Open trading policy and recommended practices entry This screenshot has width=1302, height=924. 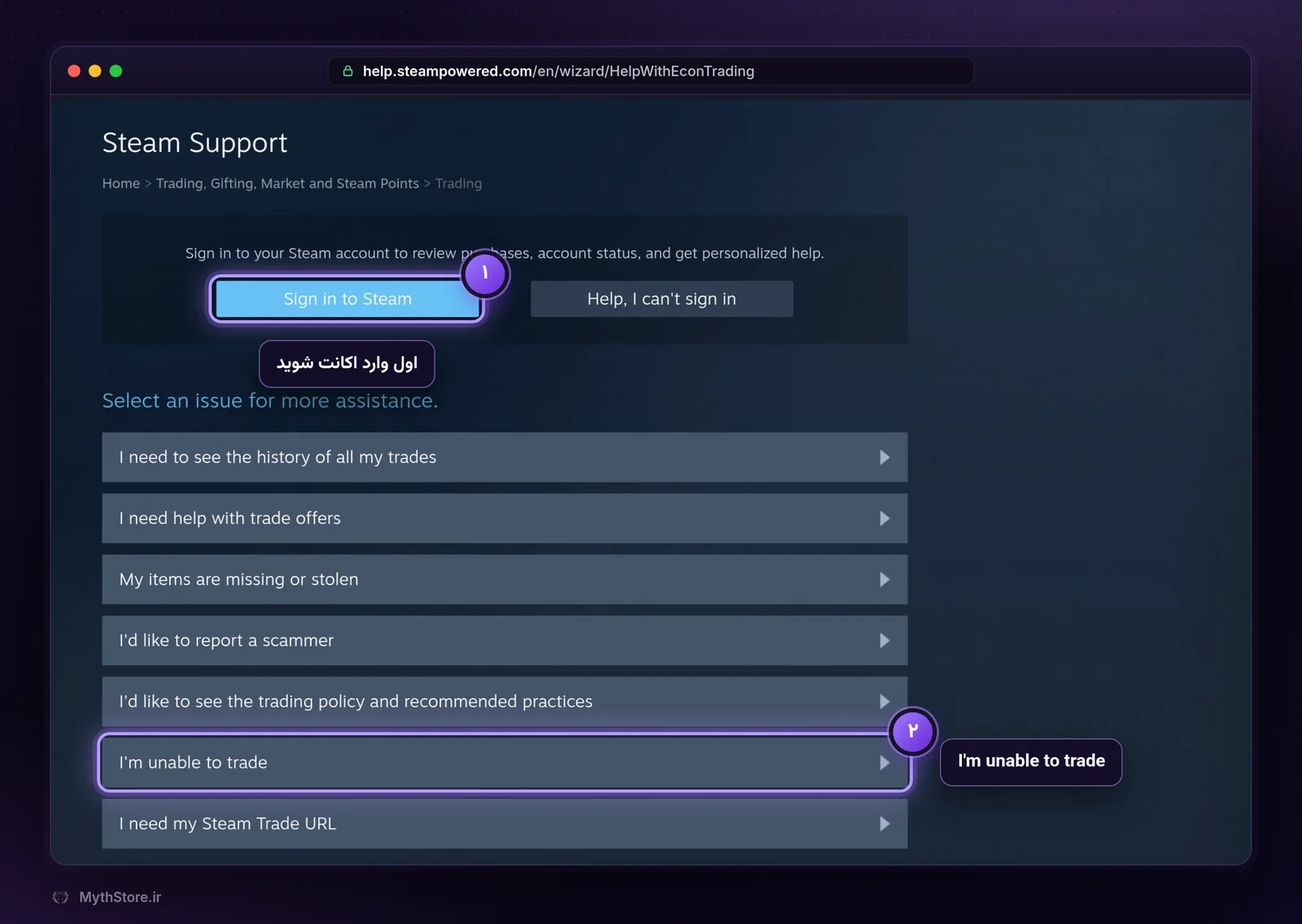pos(505,701)
